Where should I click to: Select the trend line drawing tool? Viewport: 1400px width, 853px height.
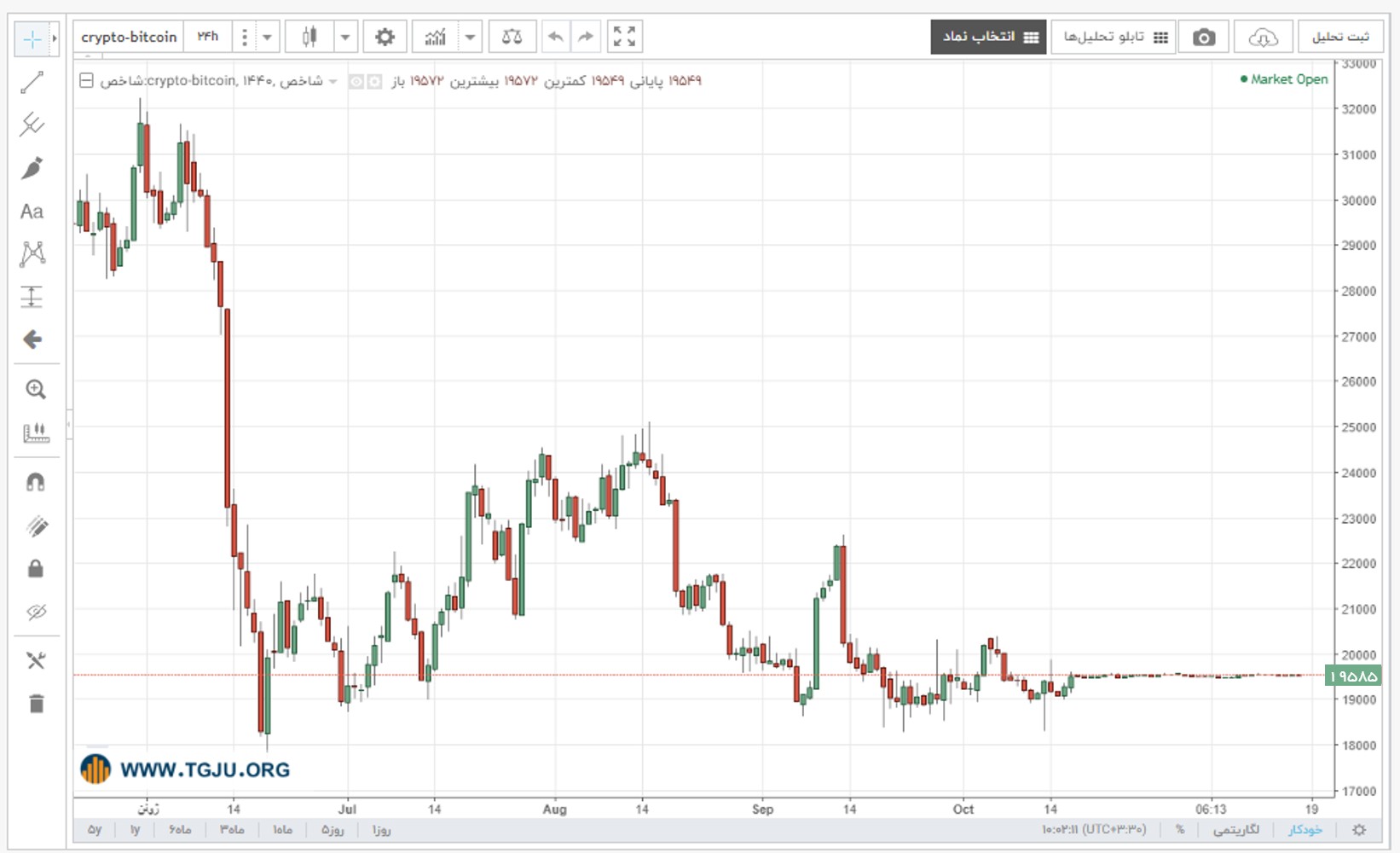pos(32,83)
